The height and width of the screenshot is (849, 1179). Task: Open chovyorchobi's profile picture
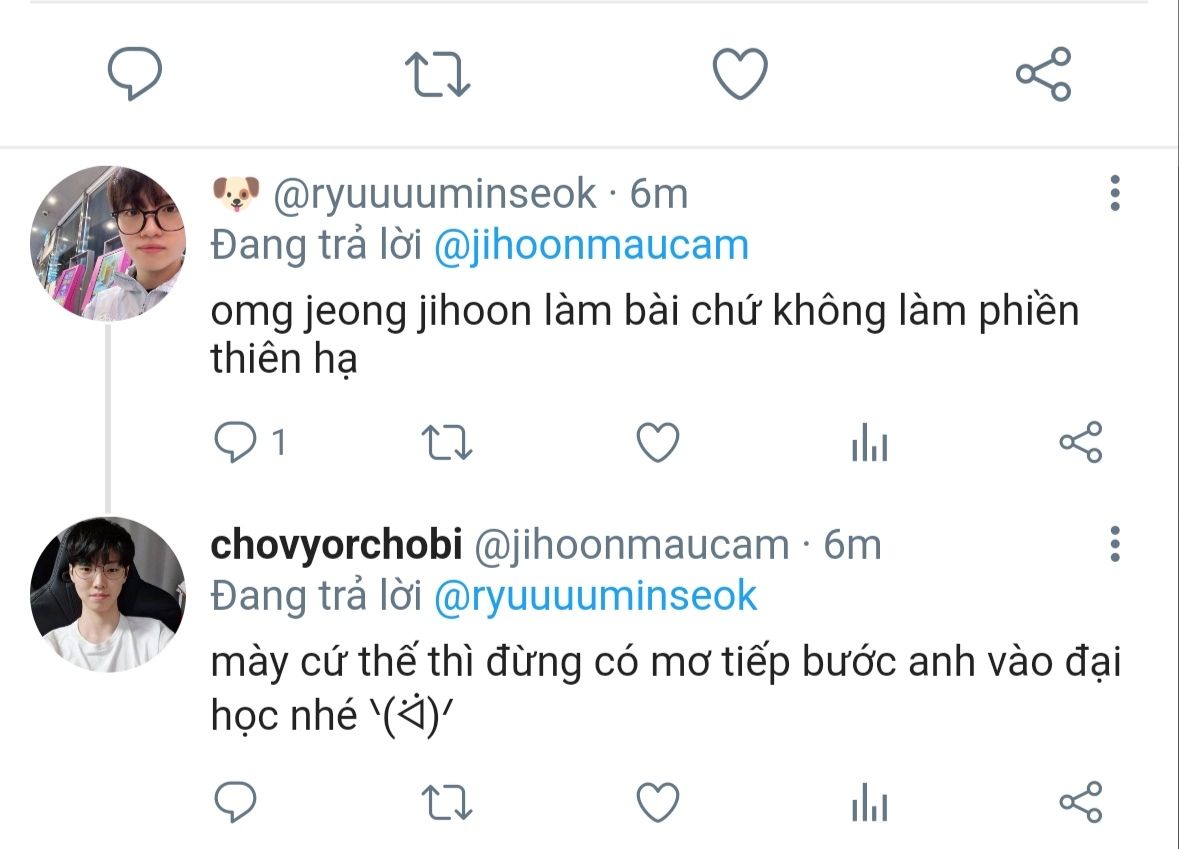[x=108, y=594]
